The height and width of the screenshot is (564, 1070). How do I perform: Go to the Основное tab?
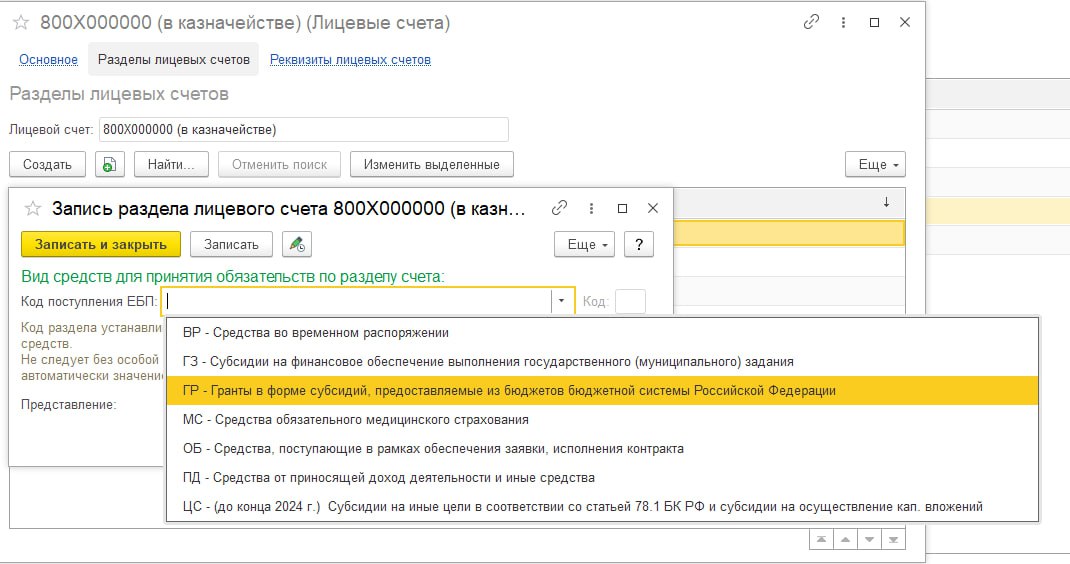48,59
